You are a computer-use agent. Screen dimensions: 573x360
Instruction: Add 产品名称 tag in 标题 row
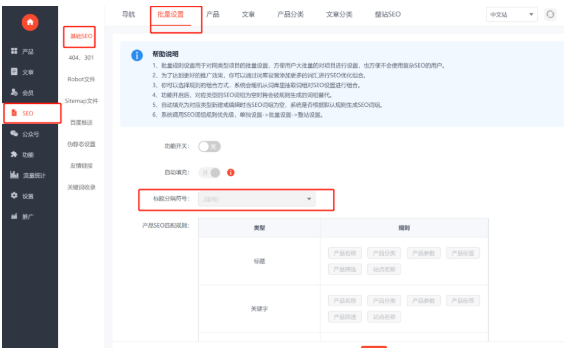pyautogui.click(x=345, y=253)
